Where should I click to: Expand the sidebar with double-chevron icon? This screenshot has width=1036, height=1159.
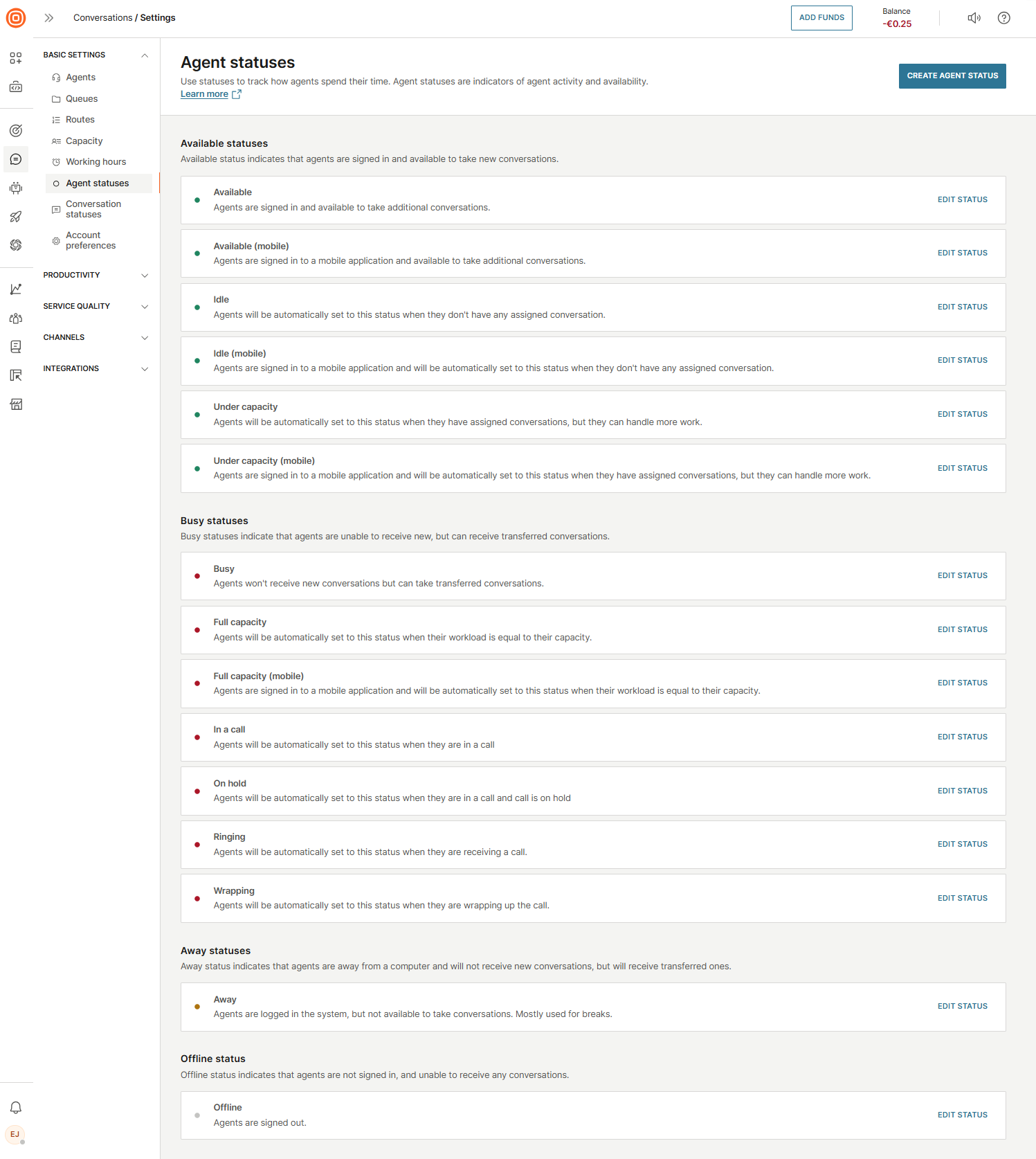point(49,18)
